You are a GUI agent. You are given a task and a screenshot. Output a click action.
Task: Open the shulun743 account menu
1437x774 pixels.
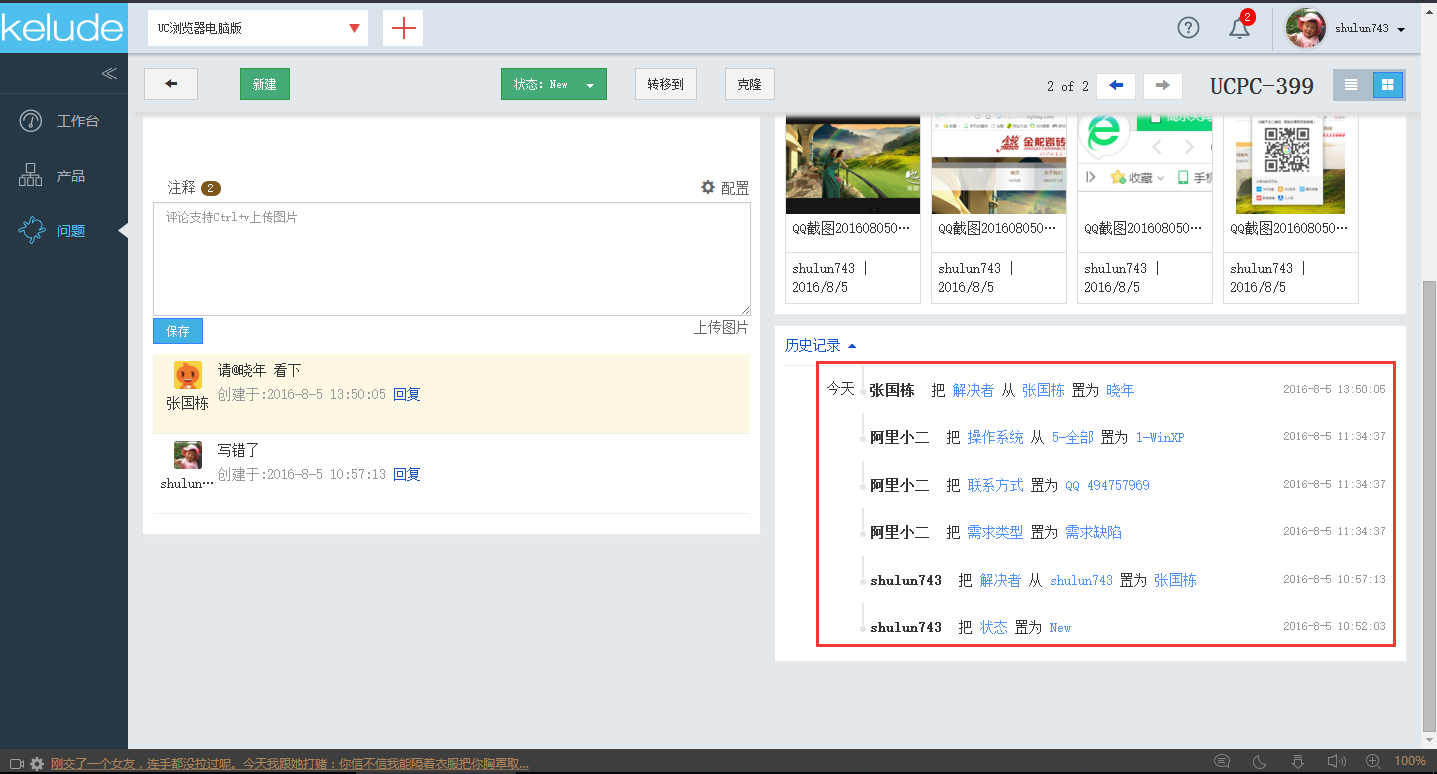pos(1346,29)
